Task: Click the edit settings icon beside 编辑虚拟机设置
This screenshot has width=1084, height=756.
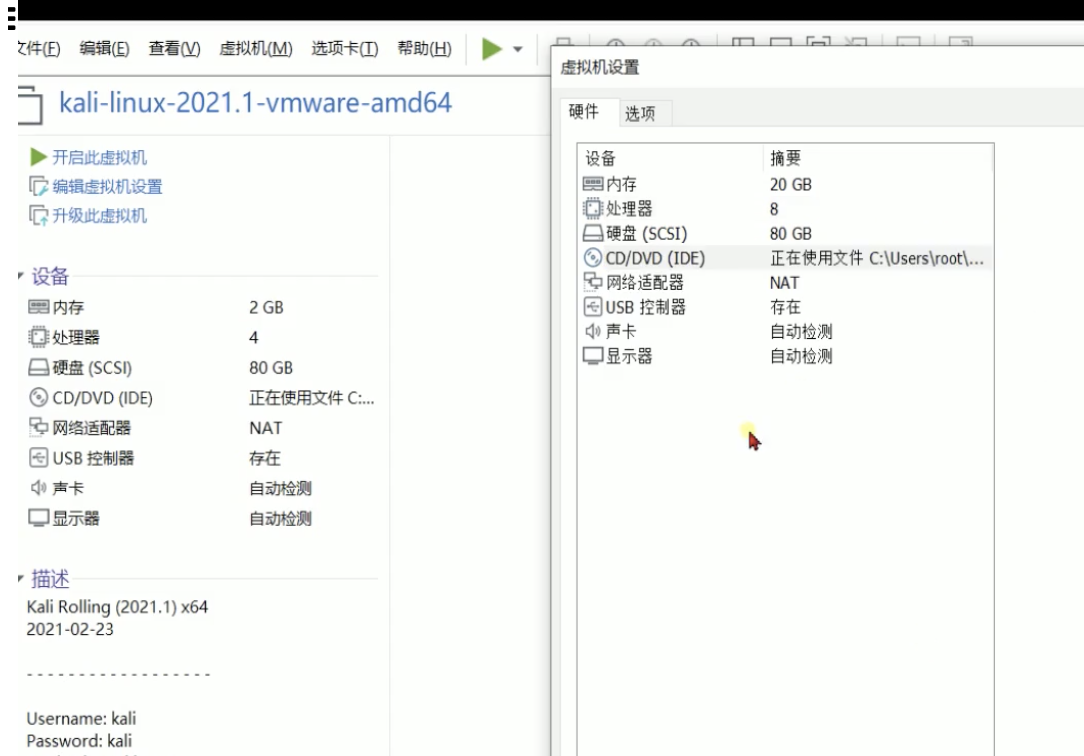Action: coord(38,187)
